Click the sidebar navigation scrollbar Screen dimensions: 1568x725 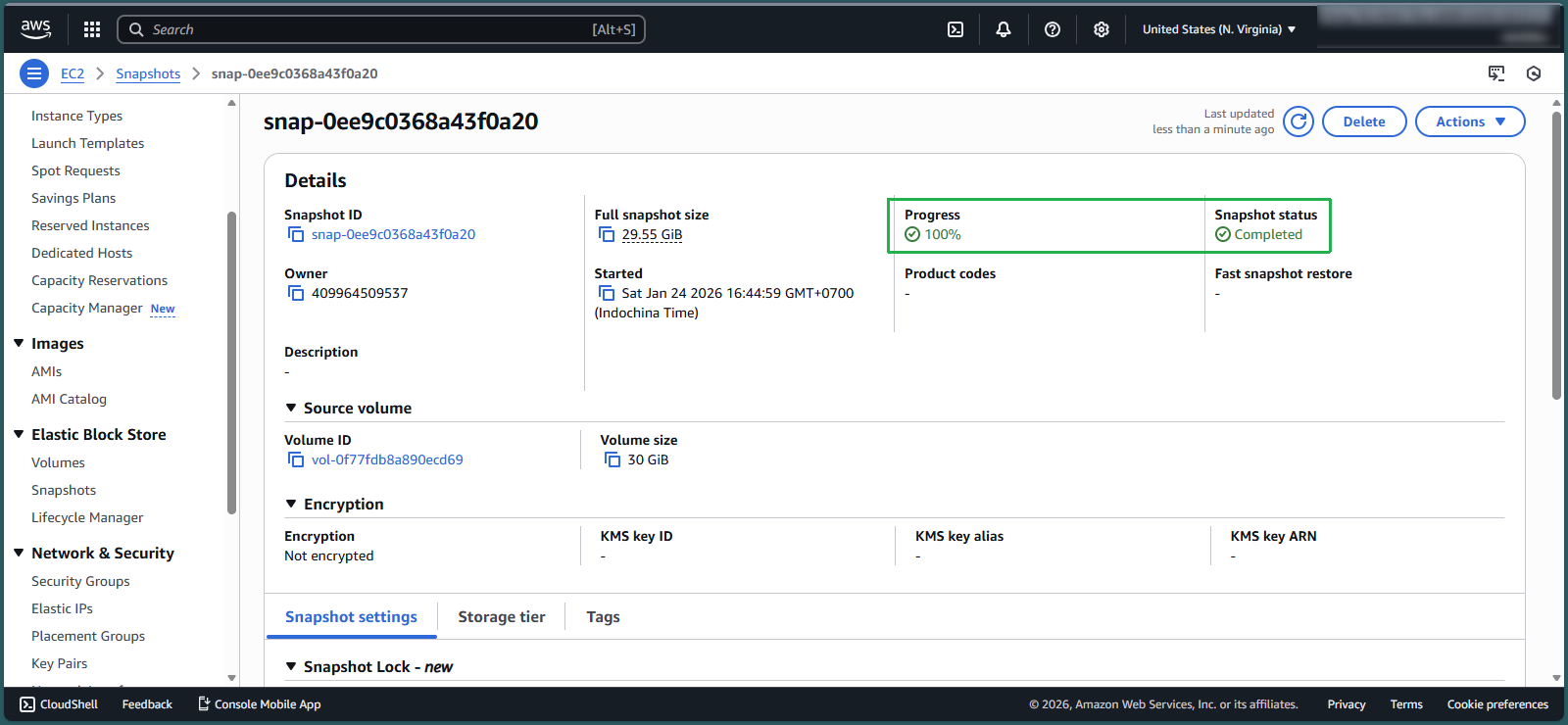[232, 362]
